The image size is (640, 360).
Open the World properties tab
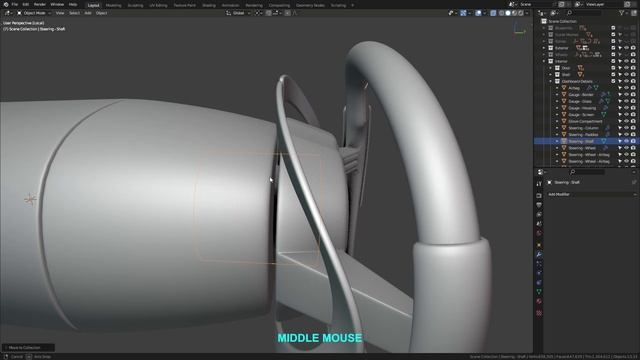tap(539, 233)
